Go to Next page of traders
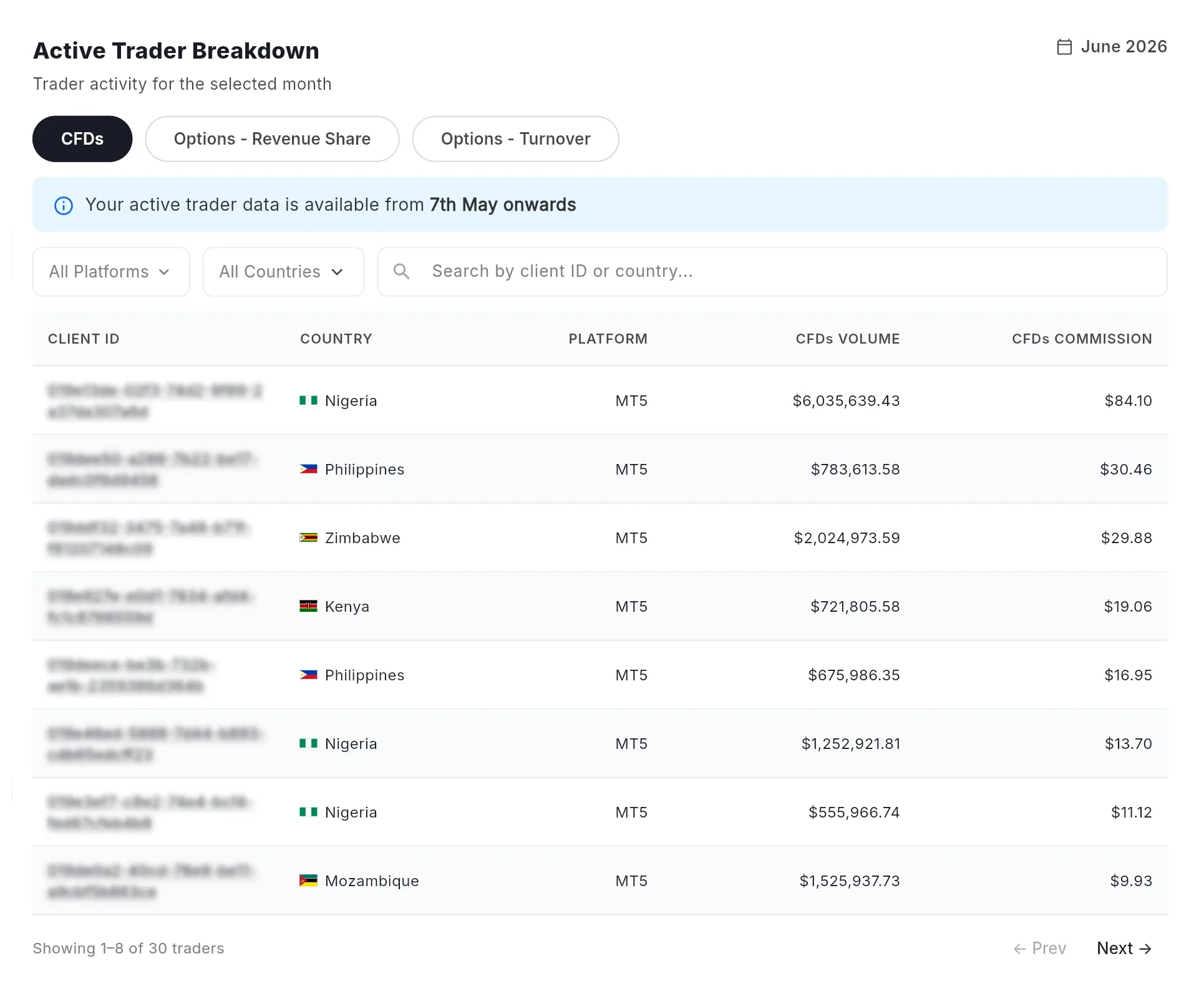1204x1004 pixels. 1124,948
